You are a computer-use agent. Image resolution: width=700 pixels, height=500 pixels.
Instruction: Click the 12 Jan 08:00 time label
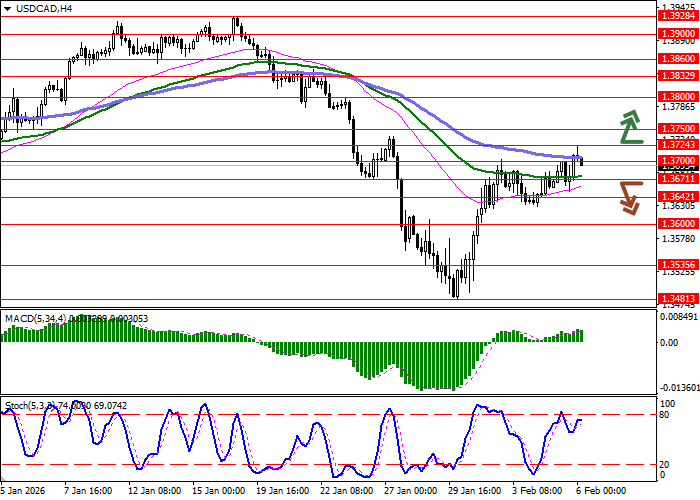pos(154,491)
